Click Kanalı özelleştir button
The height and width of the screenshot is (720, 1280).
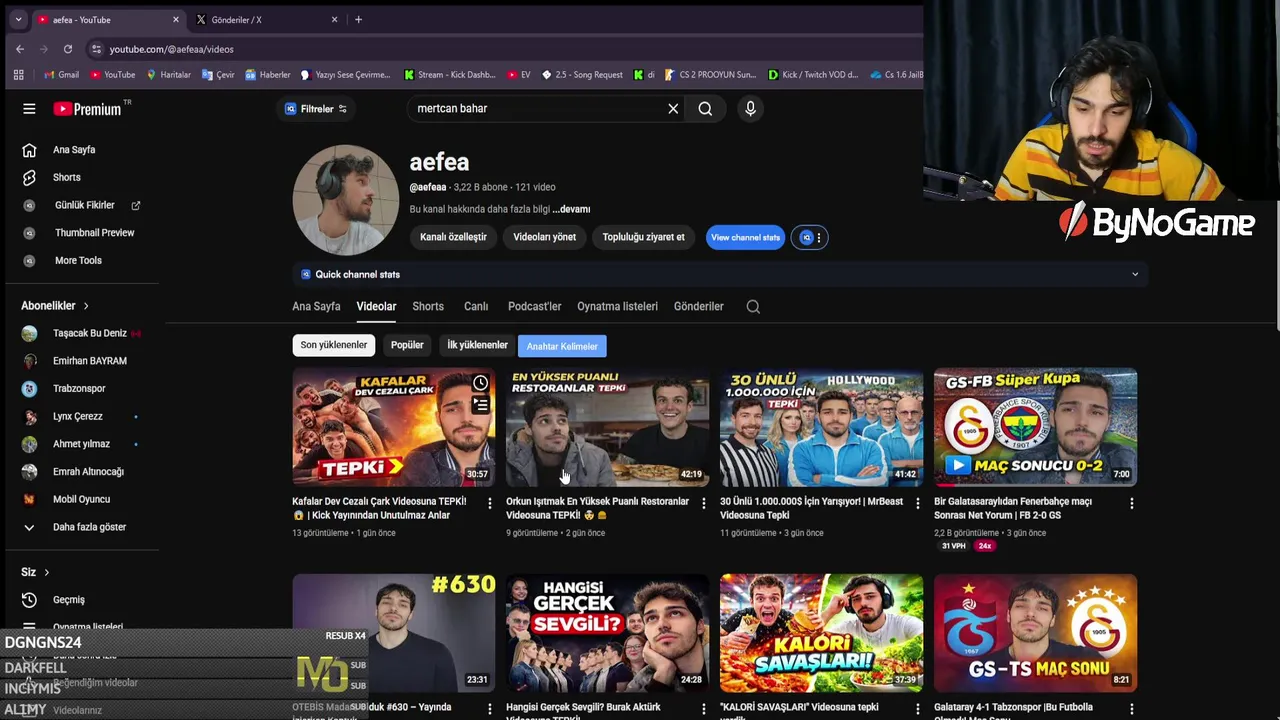453,237
